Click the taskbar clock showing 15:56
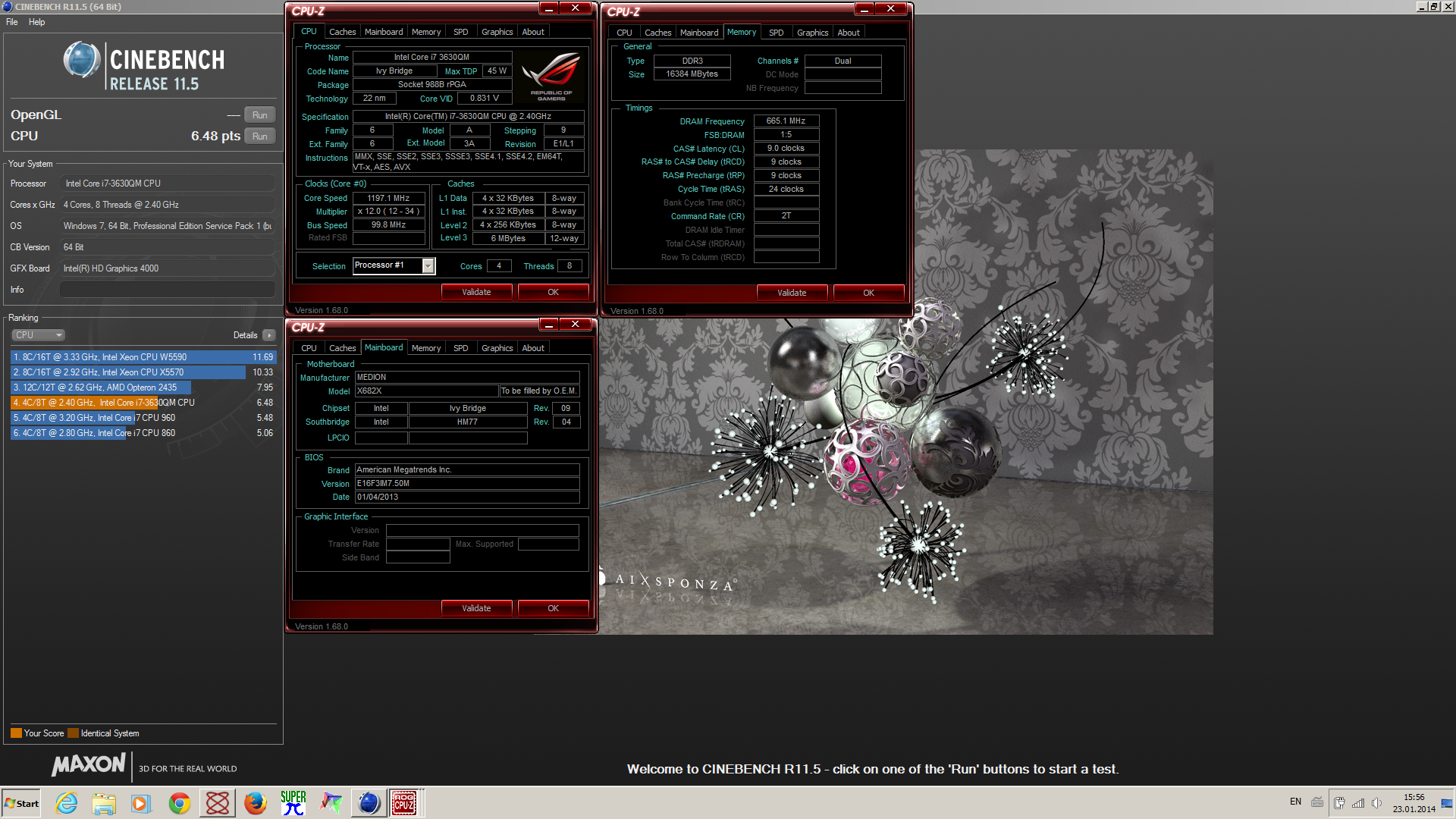This screenshot has height=819, width=1456. coord(1414,803)
